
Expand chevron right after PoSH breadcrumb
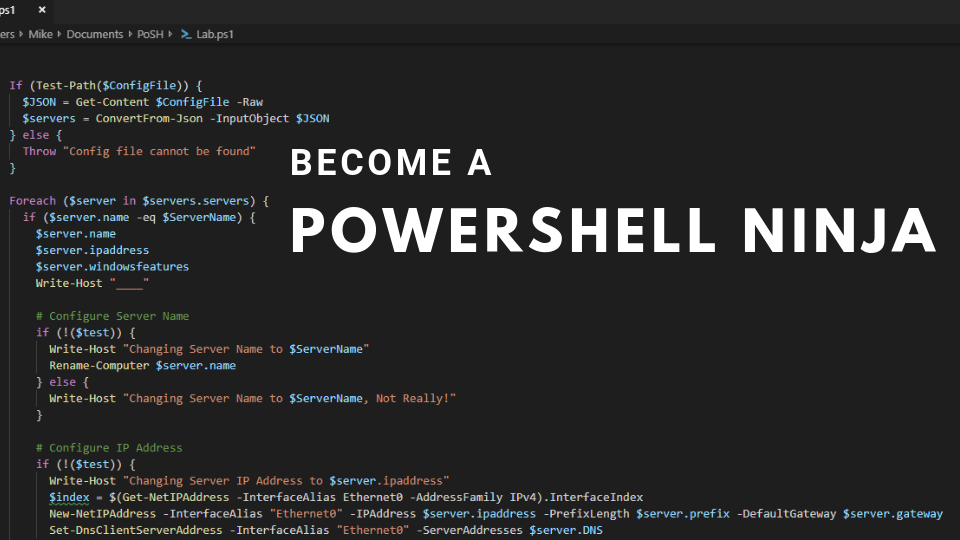[172, 34]
